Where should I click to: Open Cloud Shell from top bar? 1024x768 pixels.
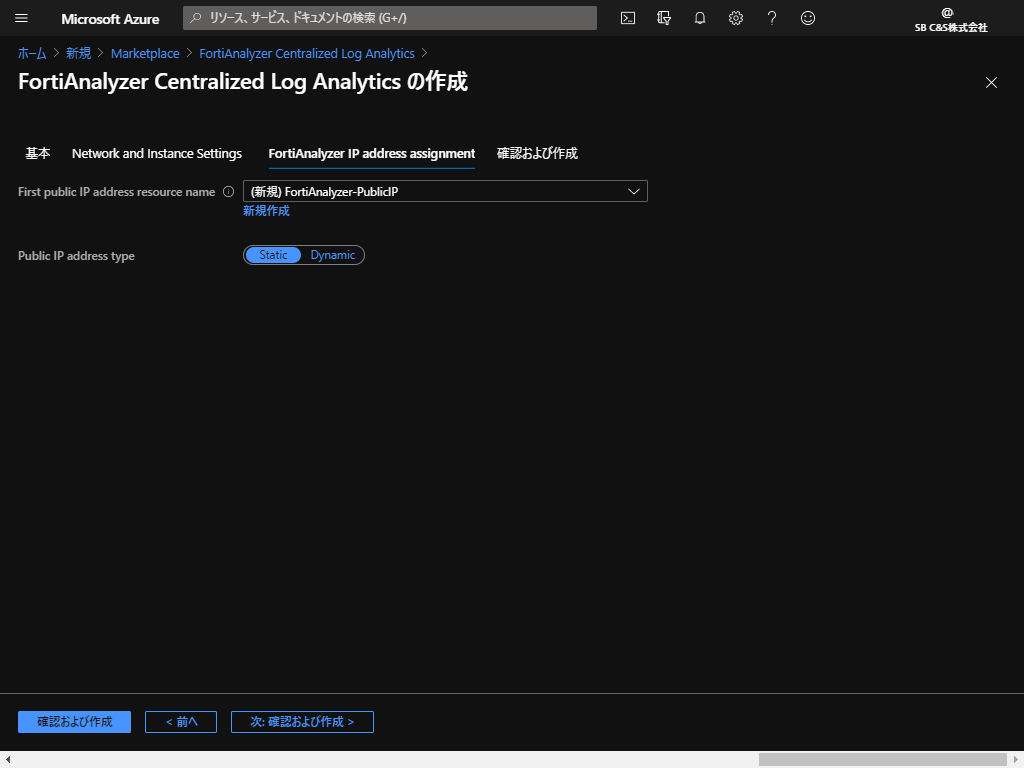point(628,18)
